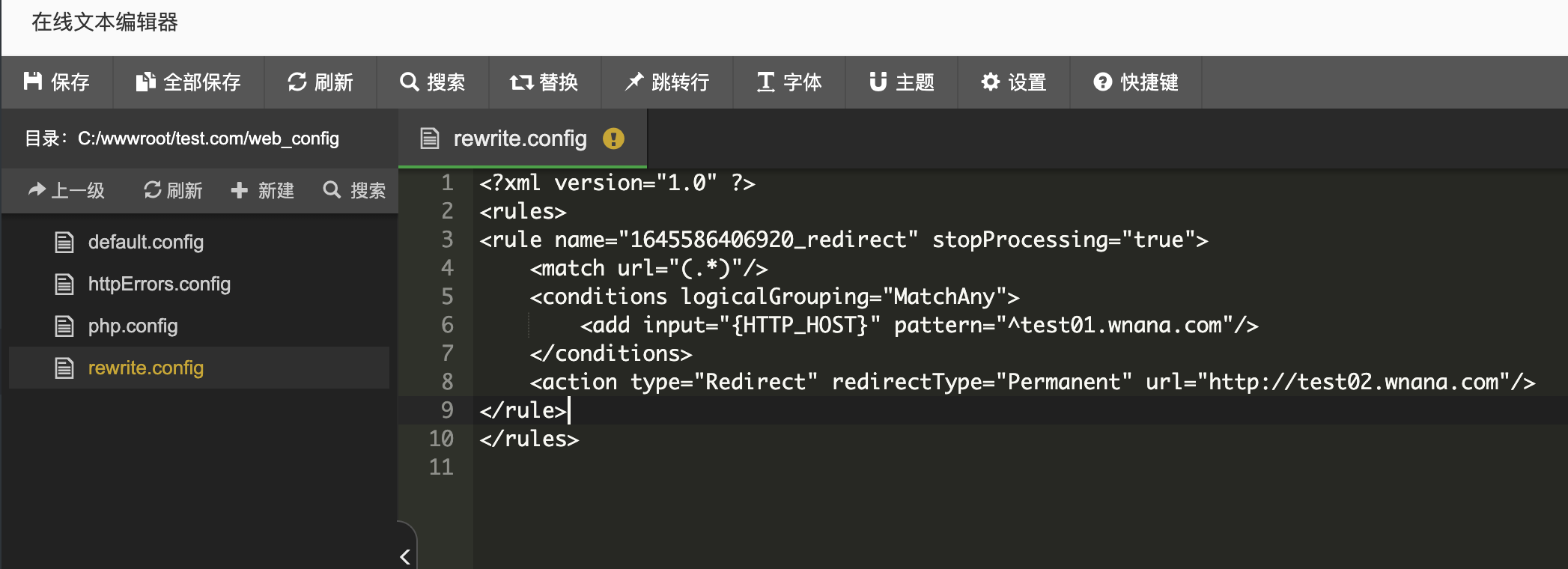1568x569 pixels.
Task: Refresh the editor using toolbar 刷新
Action: point(320,82)
